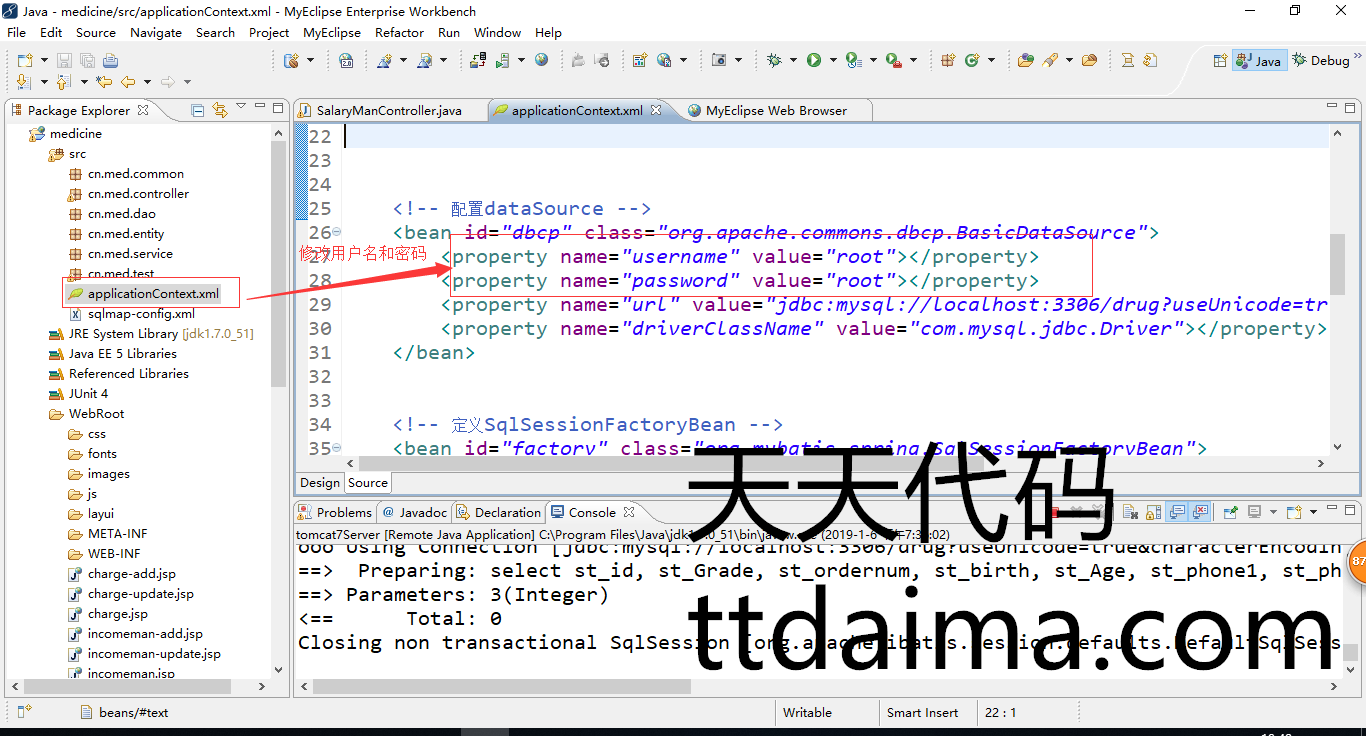Click the Capture screenshot camera icon
The image size is (1366, 736).
coord(718,60)
